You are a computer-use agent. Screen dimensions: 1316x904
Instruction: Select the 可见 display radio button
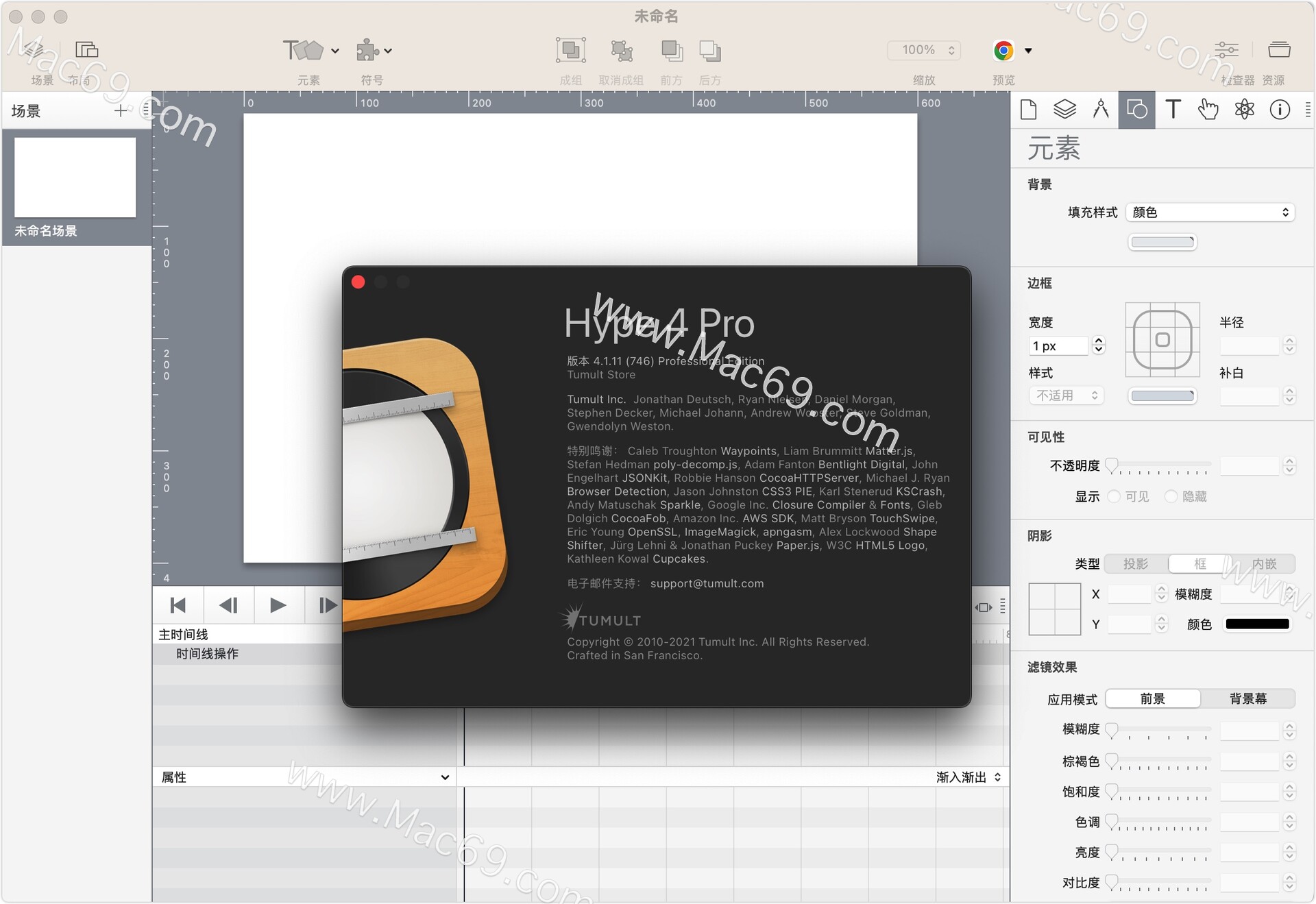(1114, 496)
